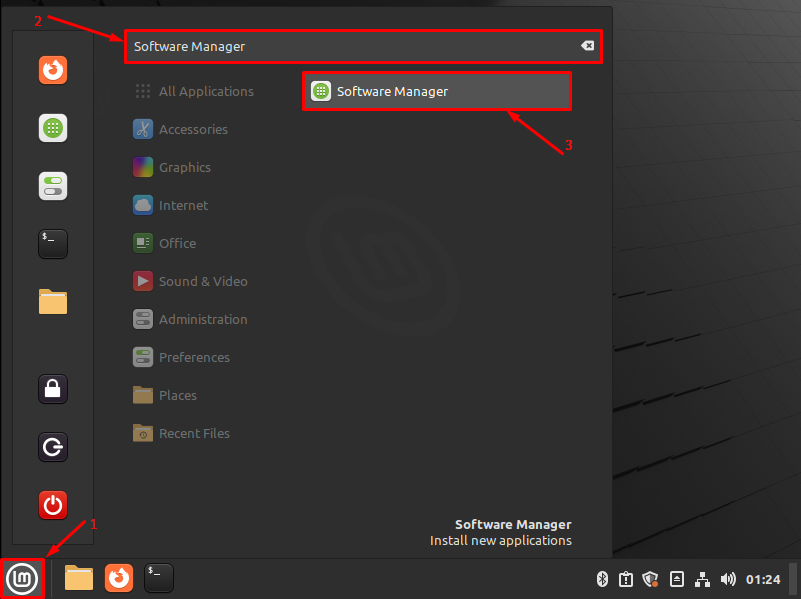
Task: Clear the search box text
Action: tap(588, 46)
